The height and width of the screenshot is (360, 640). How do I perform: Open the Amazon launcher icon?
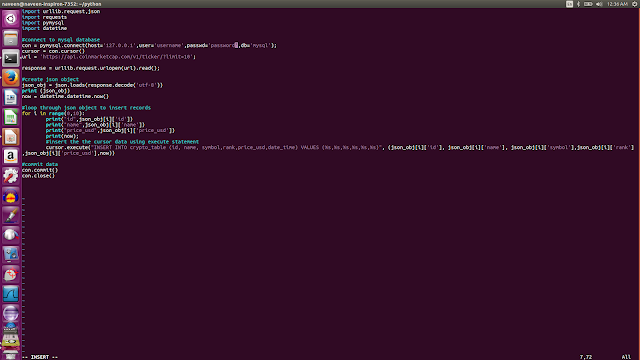[11, 156]
